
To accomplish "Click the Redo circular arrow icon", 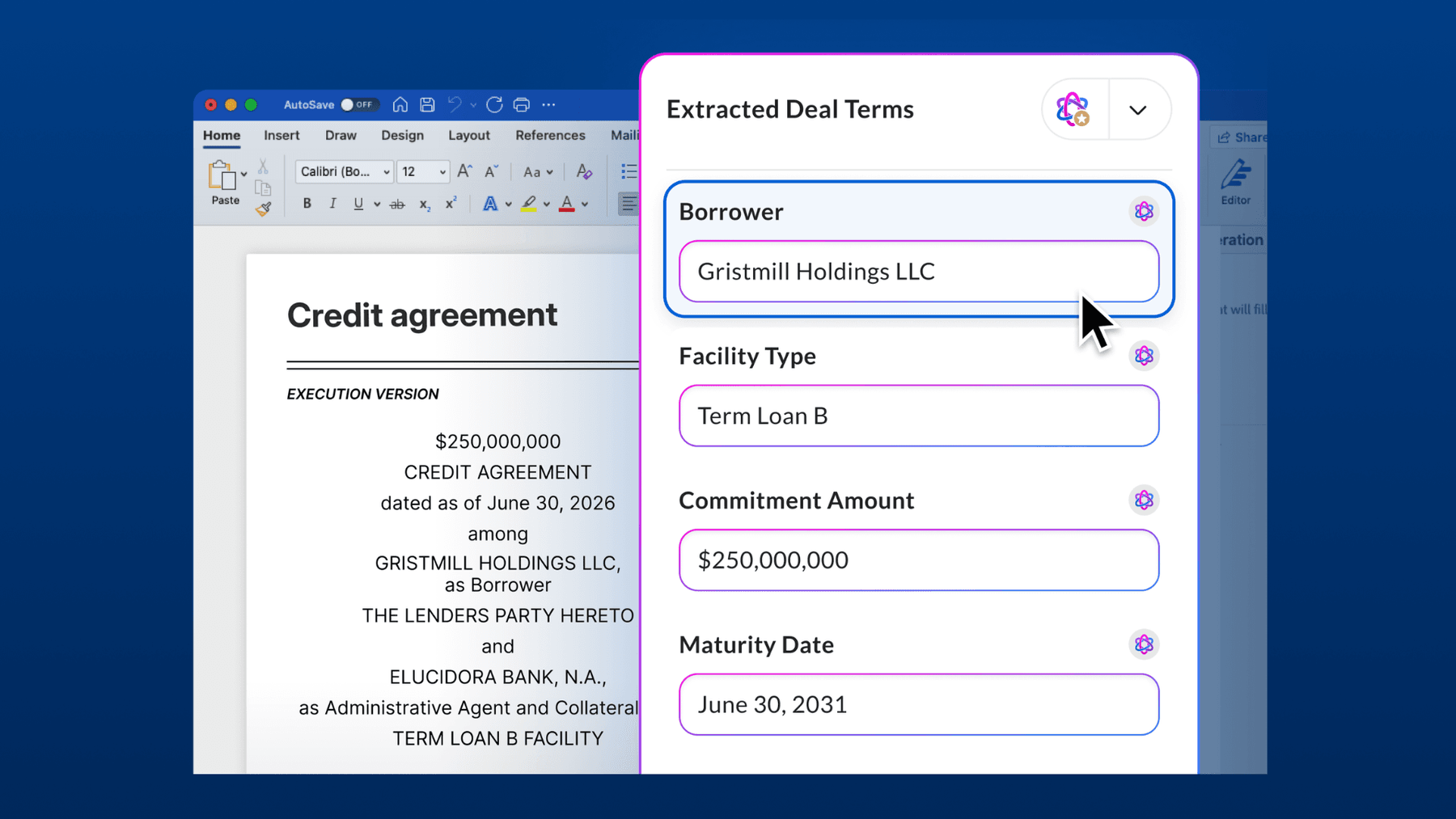I will [494, 104].
